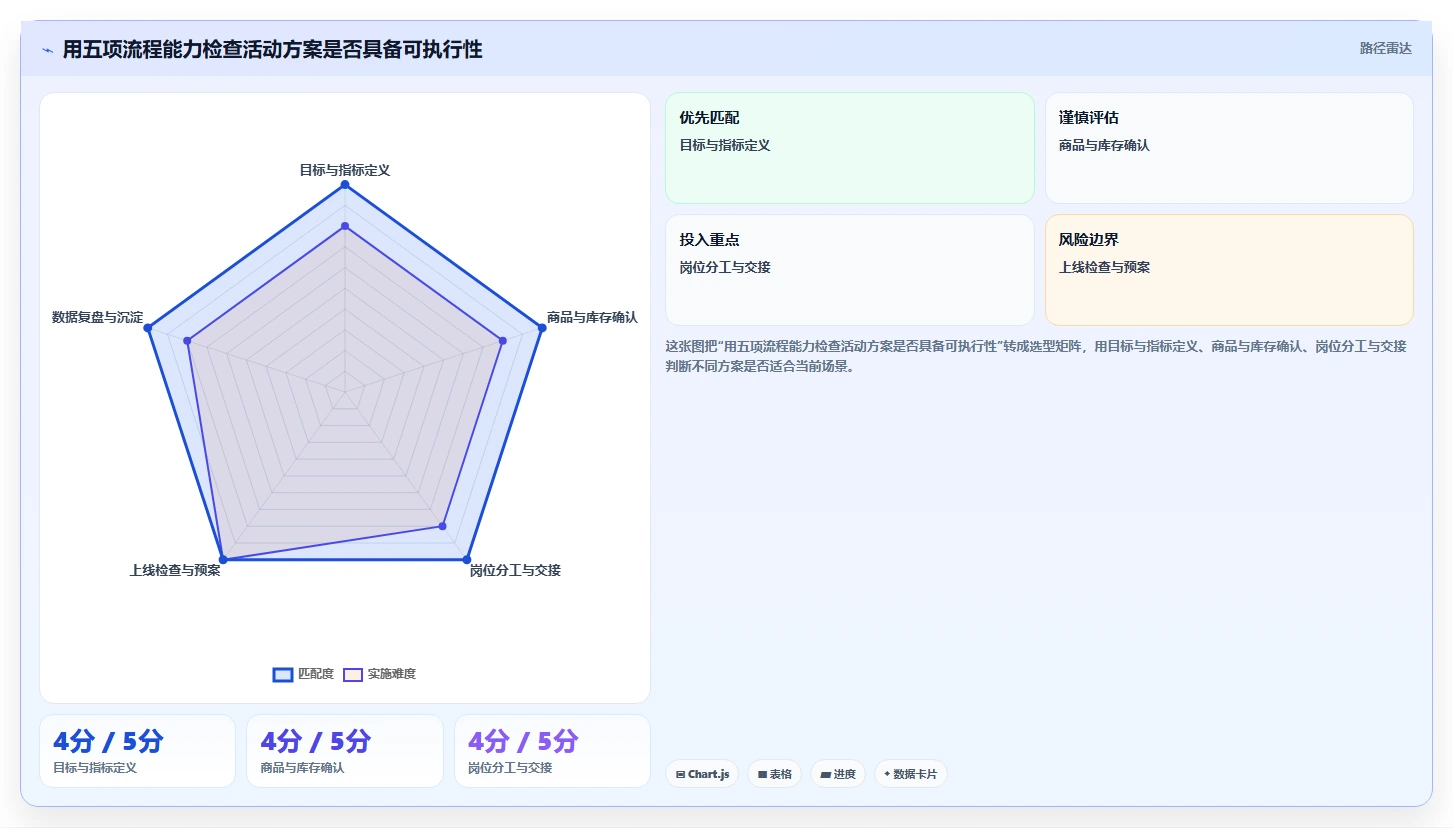Click radar axis label 商品与库存确认
Viewport: 1453px width, 828px height.
click(x=592, y=317)
